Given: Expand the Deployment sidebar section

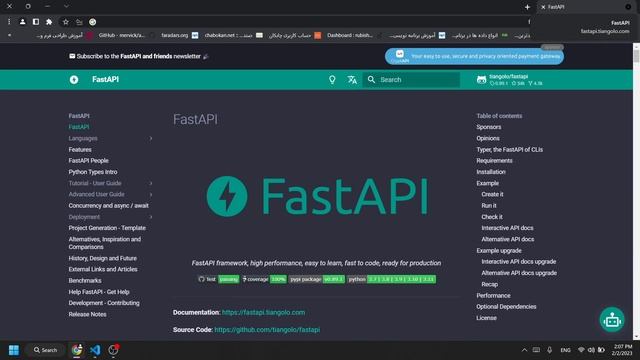Looking at the screenshot, I should tap(110, 217).
